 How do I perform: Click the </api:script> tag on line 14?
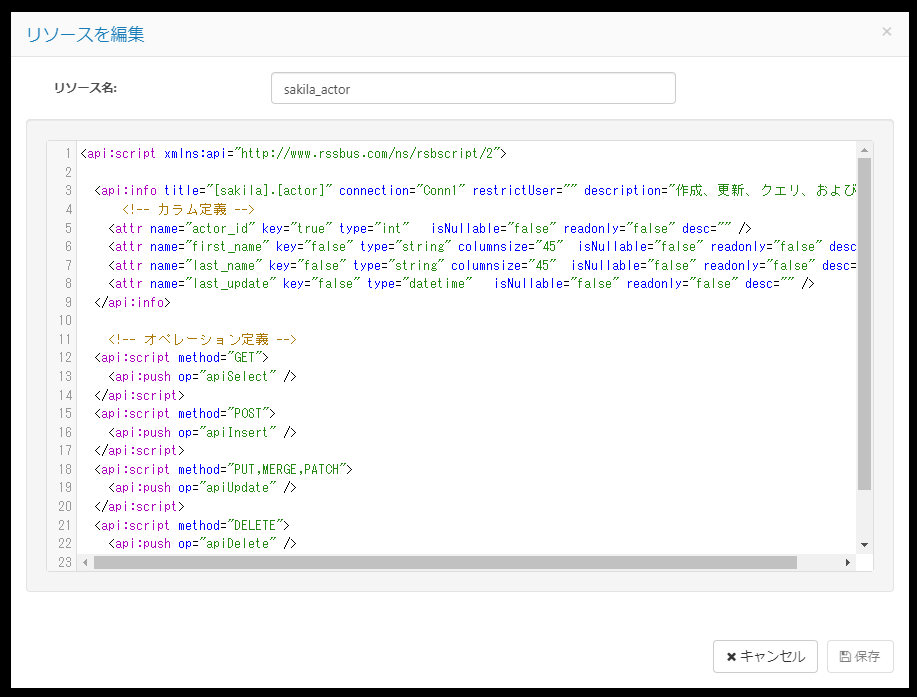tap(139, 395)
